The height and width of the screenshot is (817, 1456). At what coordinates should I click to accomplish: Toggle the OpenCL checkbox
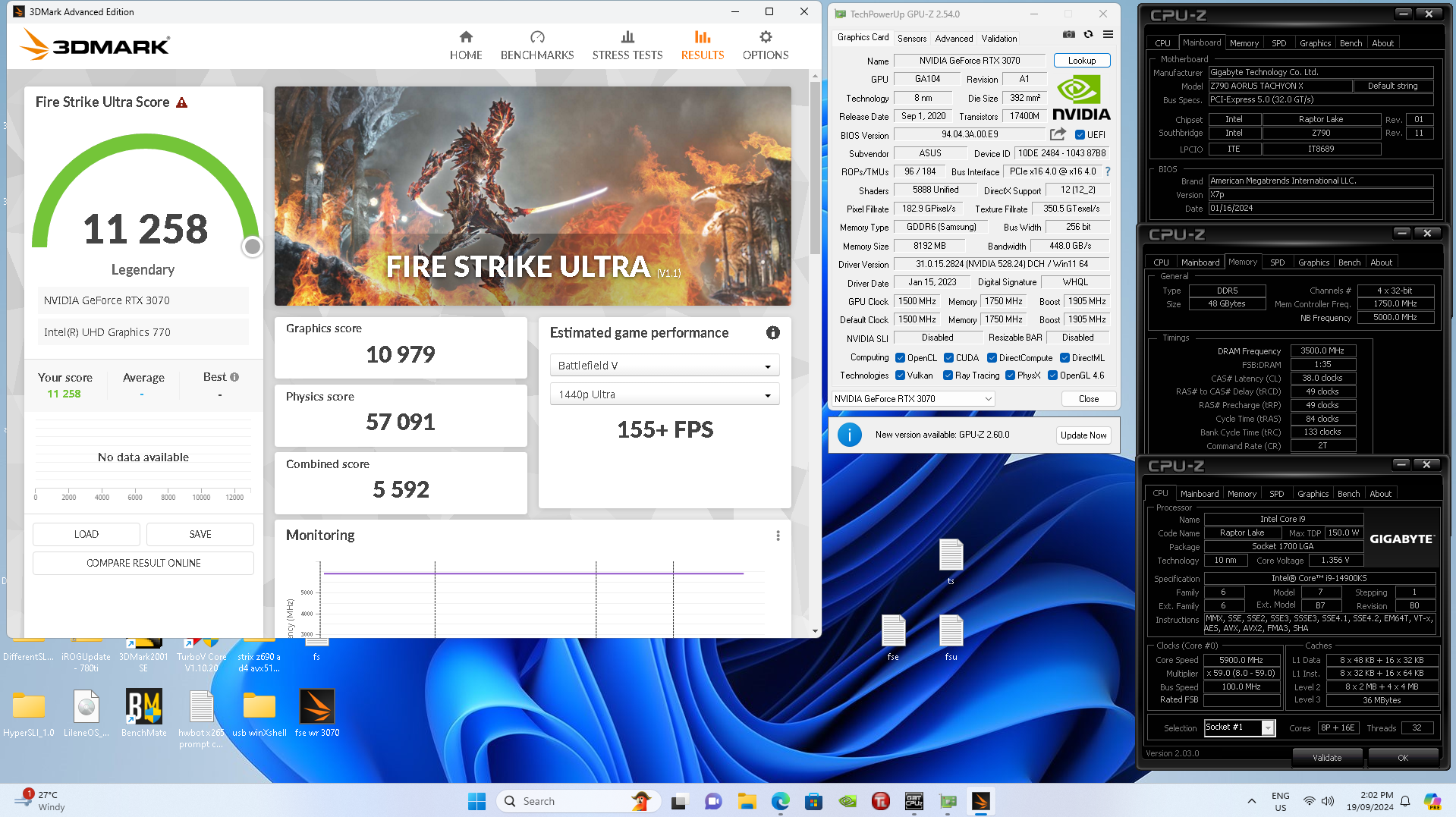coord(900,358)
